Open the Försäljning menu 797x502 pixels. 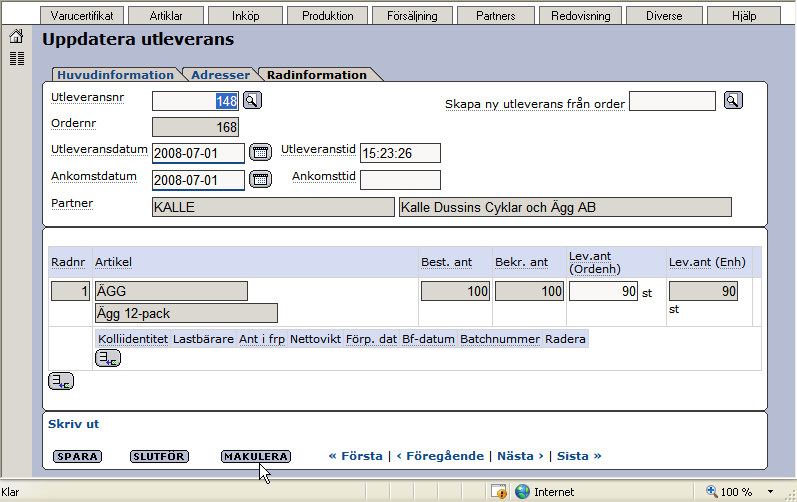(x=412, y=16)
